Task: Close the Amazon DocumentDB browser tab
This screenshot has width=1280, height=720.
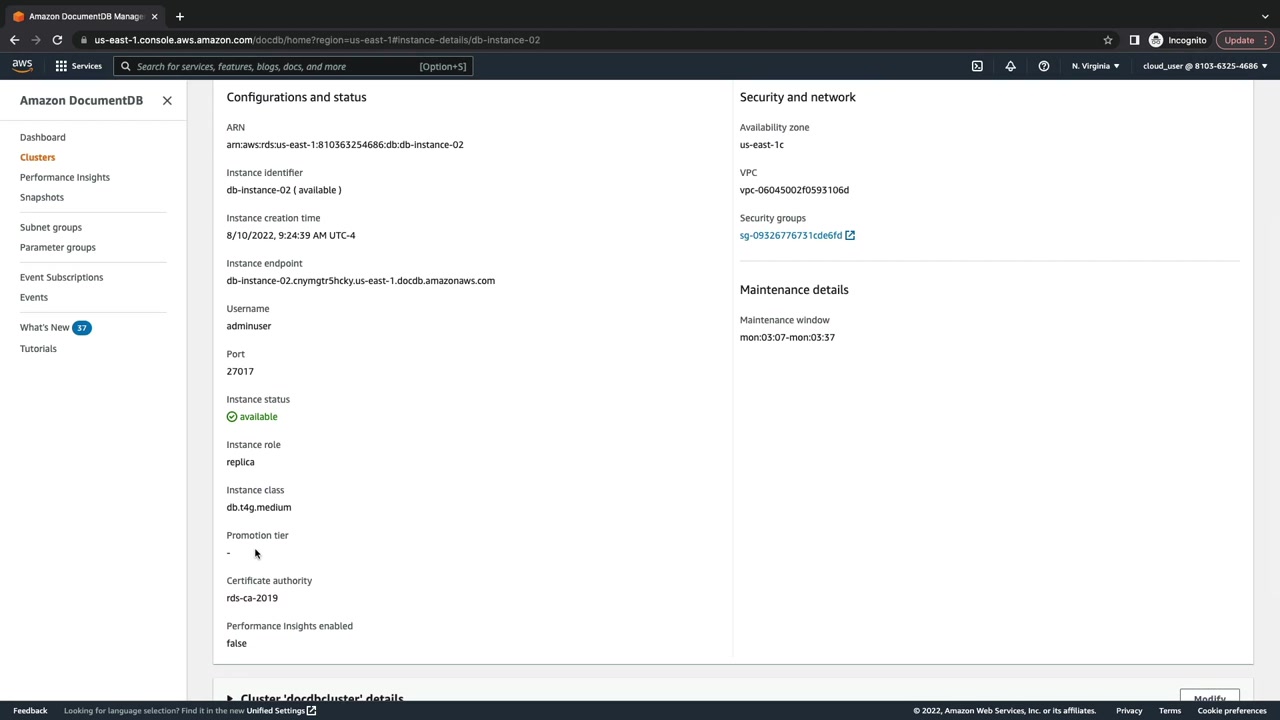Action: pos(154,16)
